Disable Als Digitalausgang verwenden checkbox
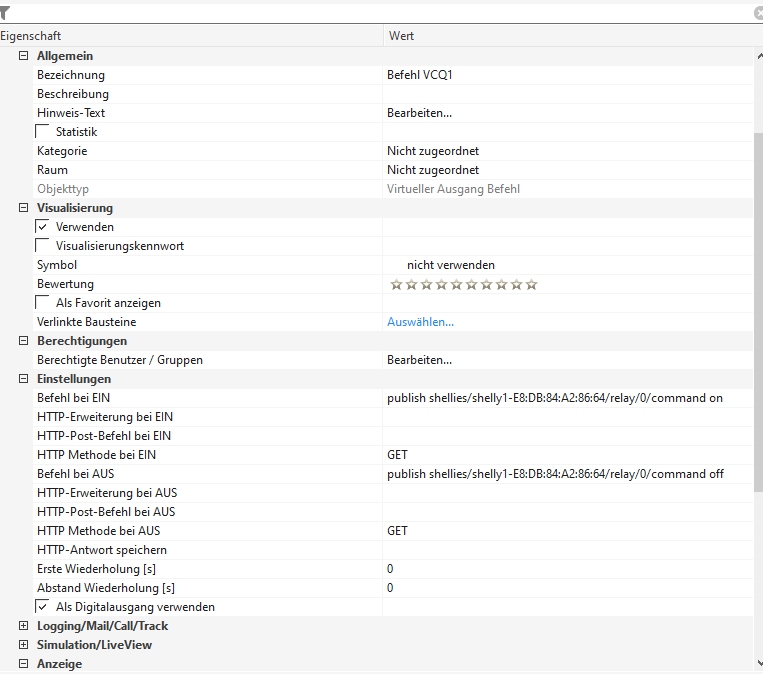 (x=42, y=607)
